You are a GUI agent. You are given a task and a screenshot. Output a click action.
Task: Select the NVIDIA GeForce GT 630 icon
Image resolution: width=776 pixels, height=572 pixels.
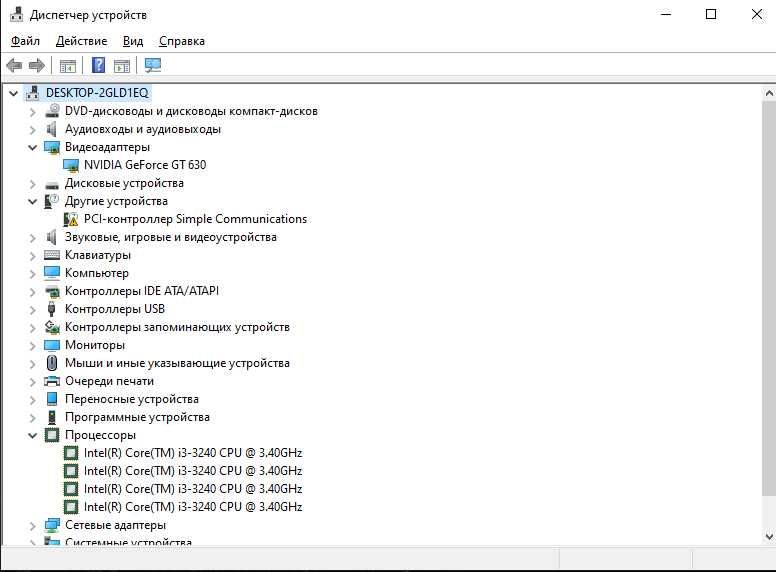click(71, 165)
